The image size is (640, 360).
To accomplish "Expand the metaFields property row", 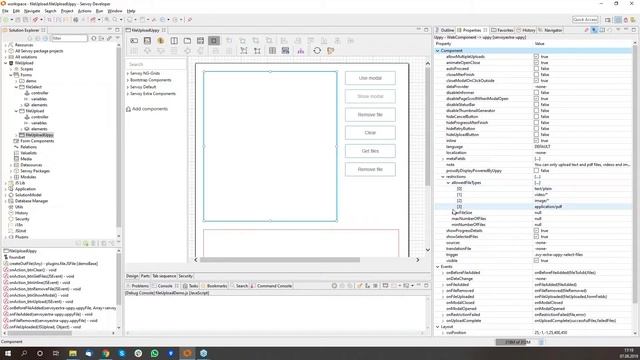I will (443, 159).
